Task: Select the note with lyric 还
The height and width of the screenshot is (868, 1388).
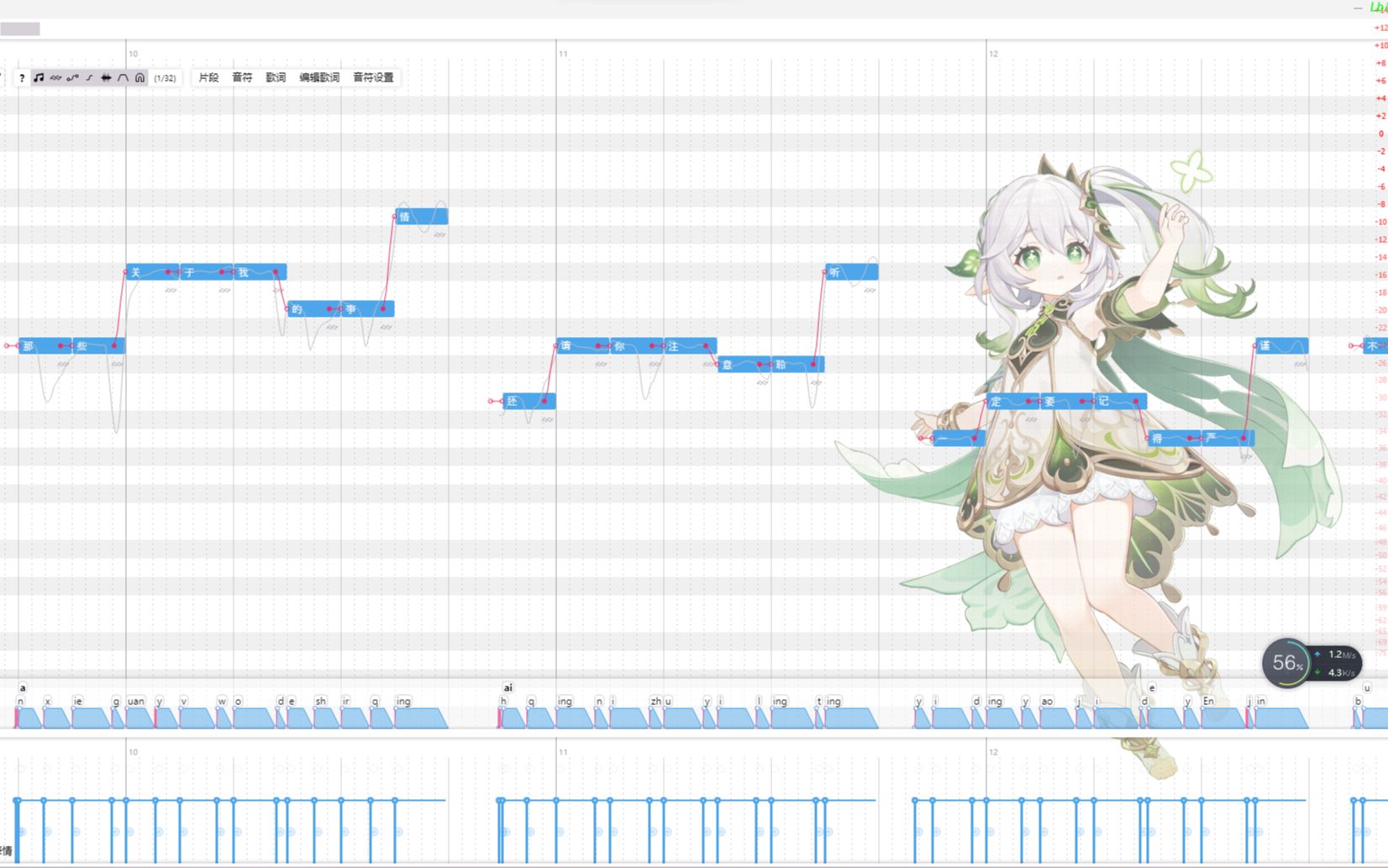Action: click(x=529, y=401)
